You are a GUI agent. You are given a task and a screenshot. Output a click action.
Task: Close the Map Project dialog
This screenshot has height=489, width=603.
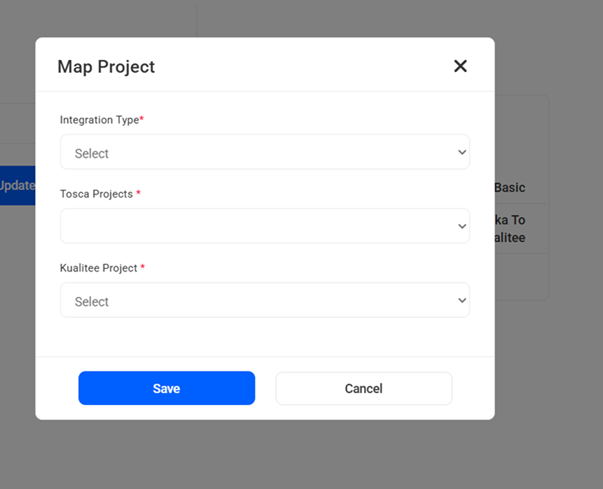coord(460,66)
